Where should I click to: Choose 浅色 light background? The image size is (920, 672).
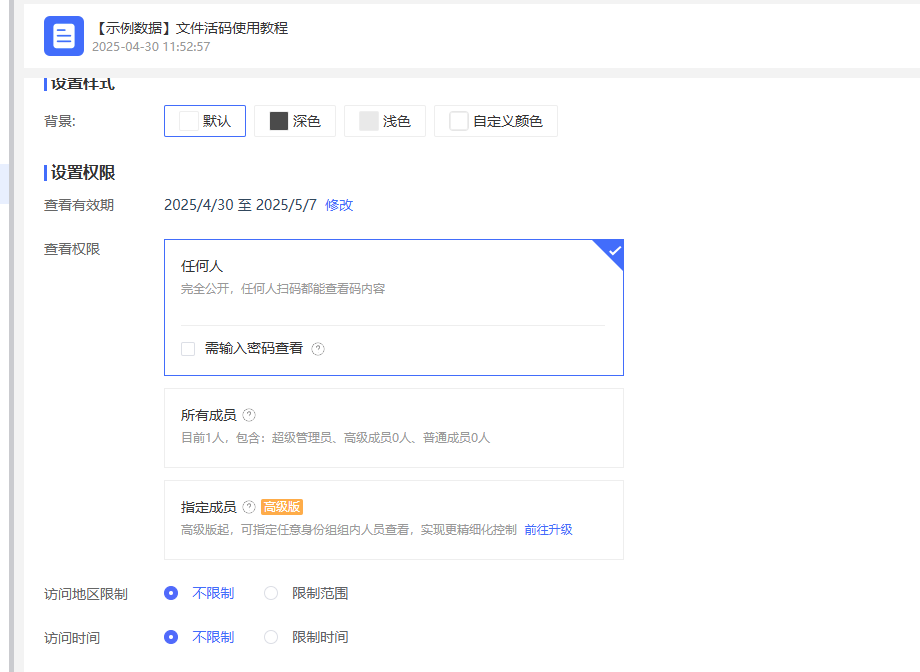pos(385,121)
